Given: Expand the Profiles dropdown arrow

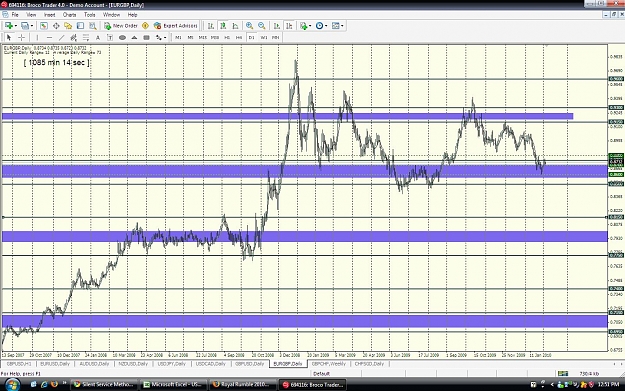Looking at the screenshot, I should (32, 26).
